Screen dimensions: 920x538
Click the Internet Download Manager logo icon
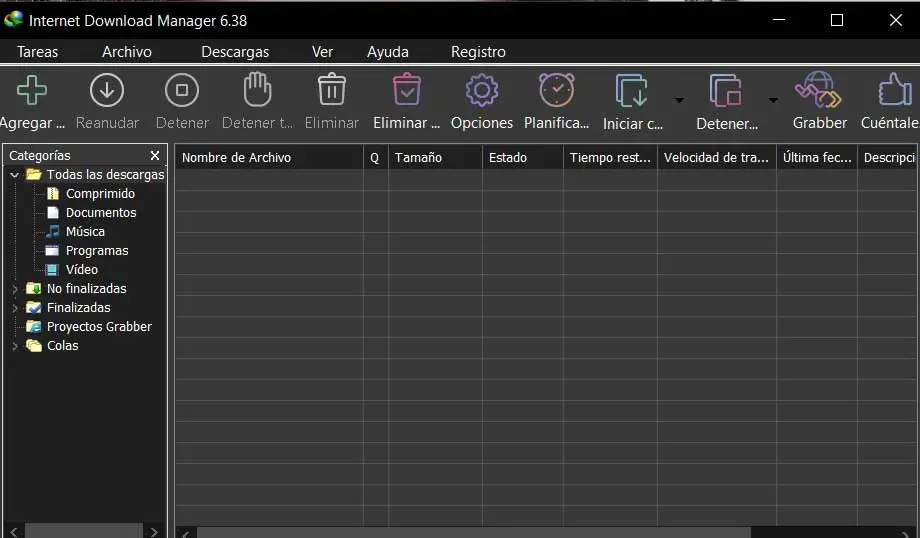(13, 19)
